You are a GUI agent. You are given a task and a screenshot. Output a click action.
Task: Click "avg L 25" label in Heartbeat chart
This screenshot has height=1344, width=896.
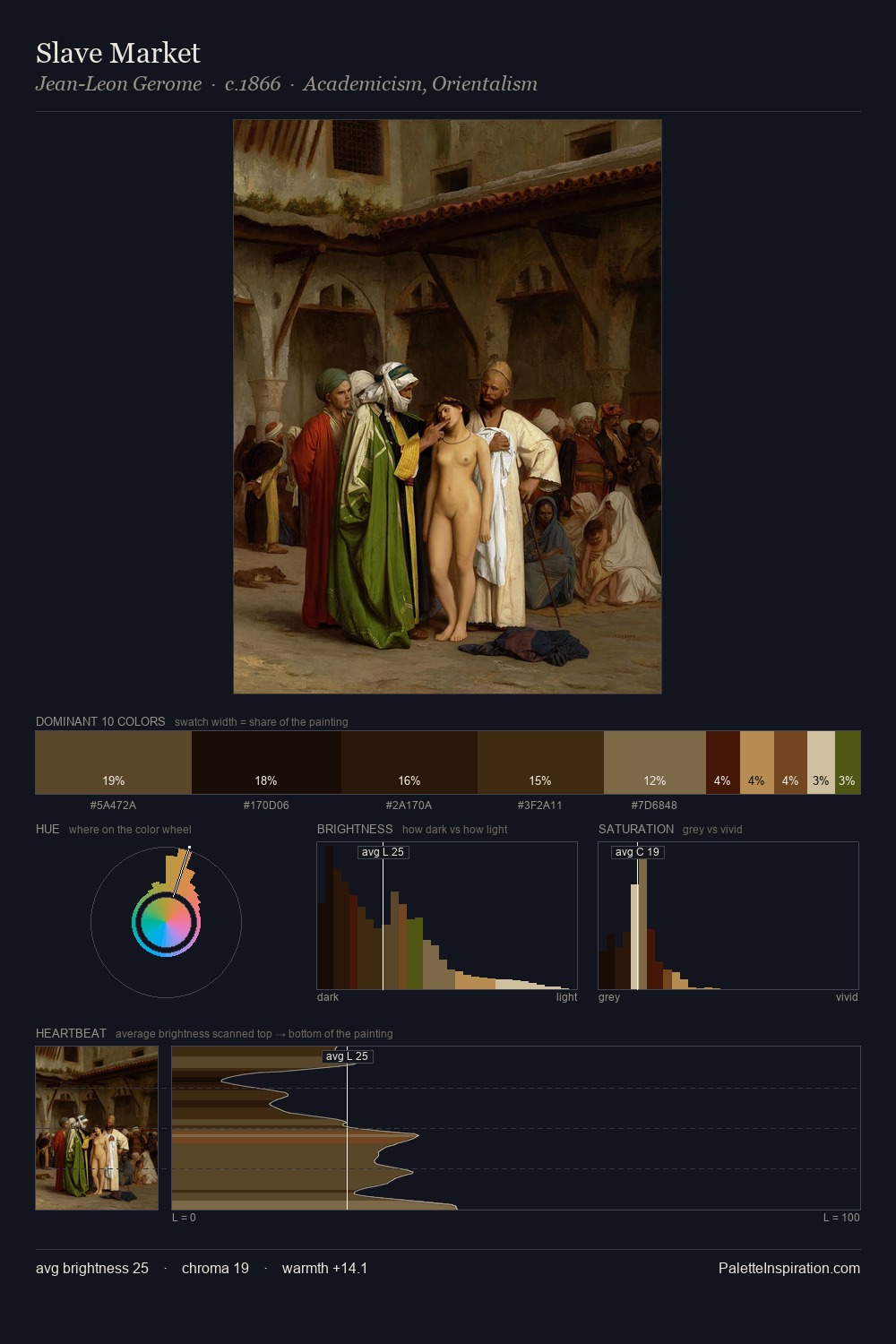347,1056
